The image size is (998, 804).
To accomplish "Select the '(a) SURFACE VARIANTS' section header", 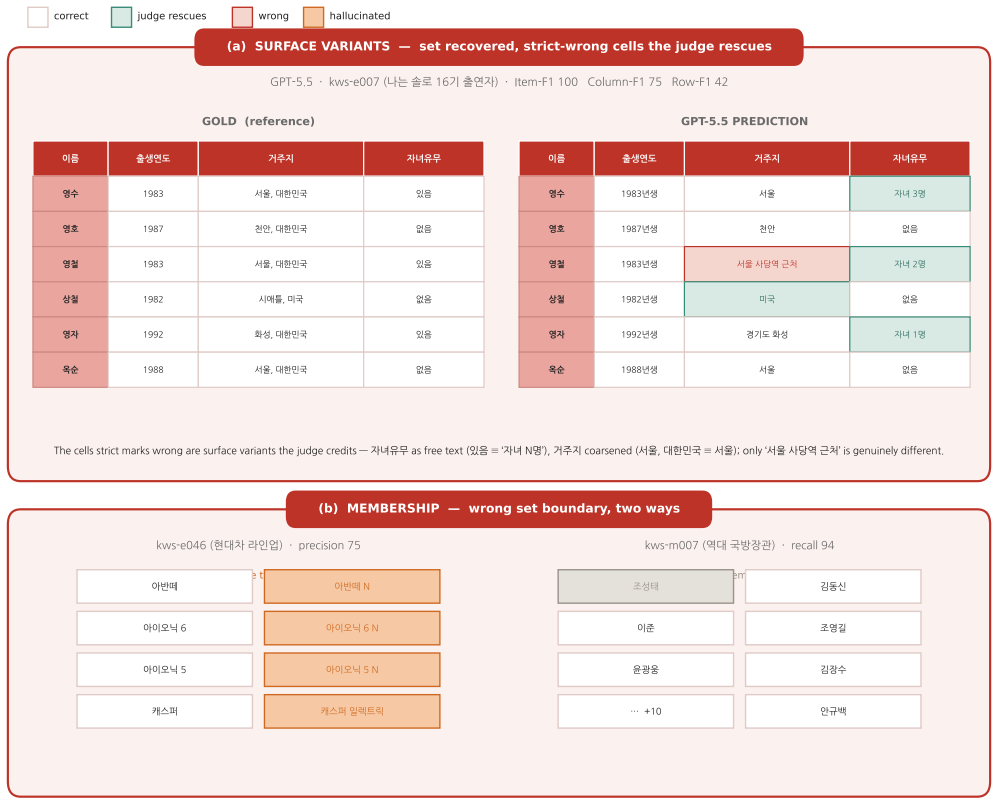I will point(499,46).
